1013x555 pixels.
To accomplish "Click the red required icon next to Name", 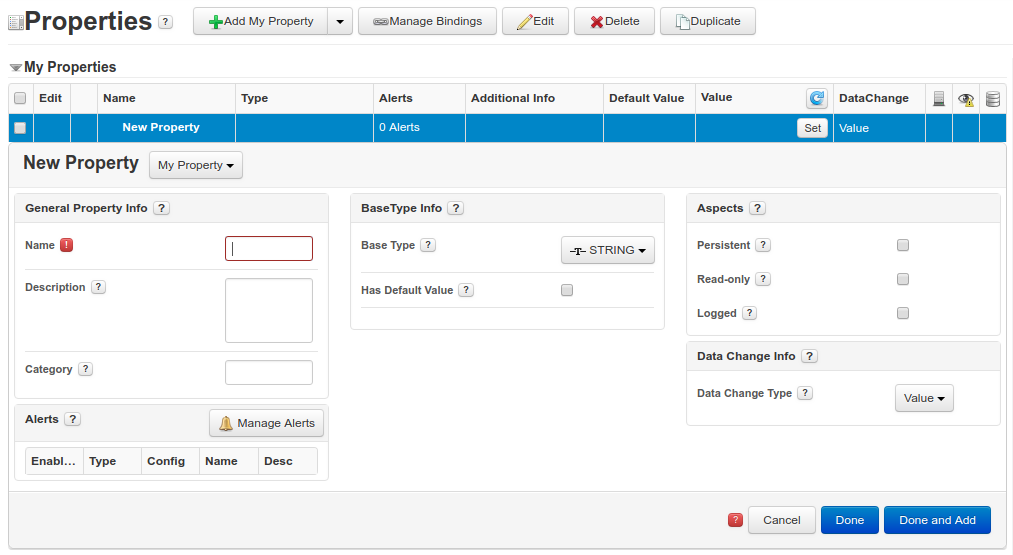I will (67, 245).
